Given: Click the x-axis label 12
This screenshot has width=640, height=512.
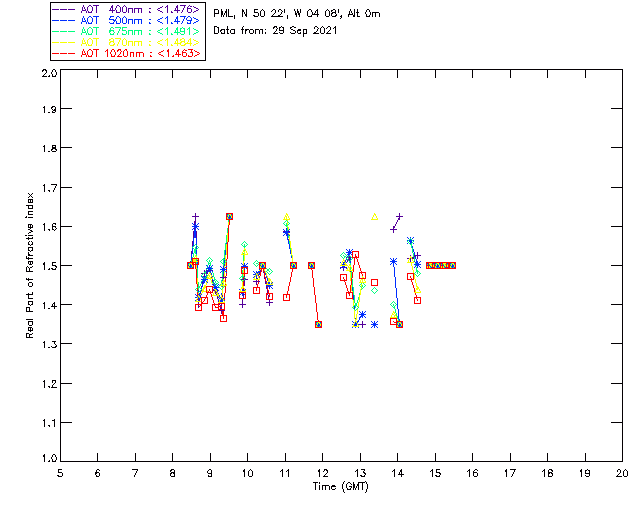Looking at the screenshot, I should 322,473.
